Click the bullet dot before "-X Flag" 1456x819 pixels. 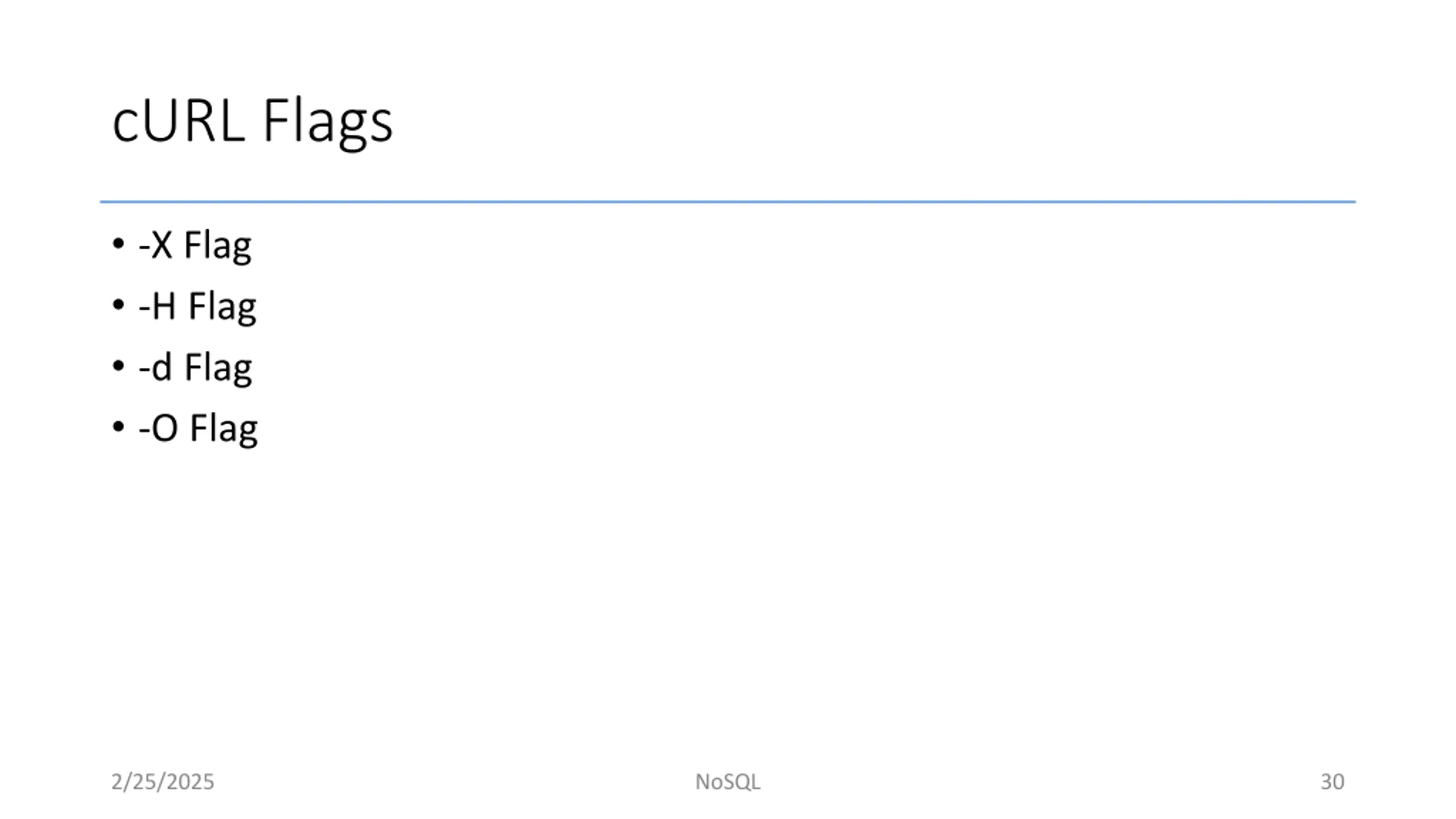[118, 243]
